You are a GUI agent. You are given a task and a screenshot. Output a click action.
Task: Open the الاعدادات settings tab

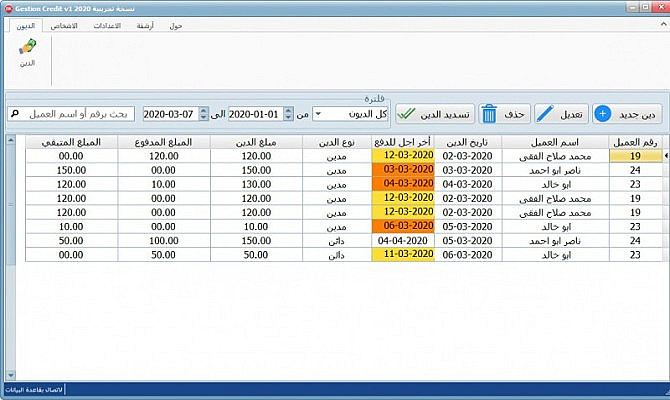click(x=107, y=26)
